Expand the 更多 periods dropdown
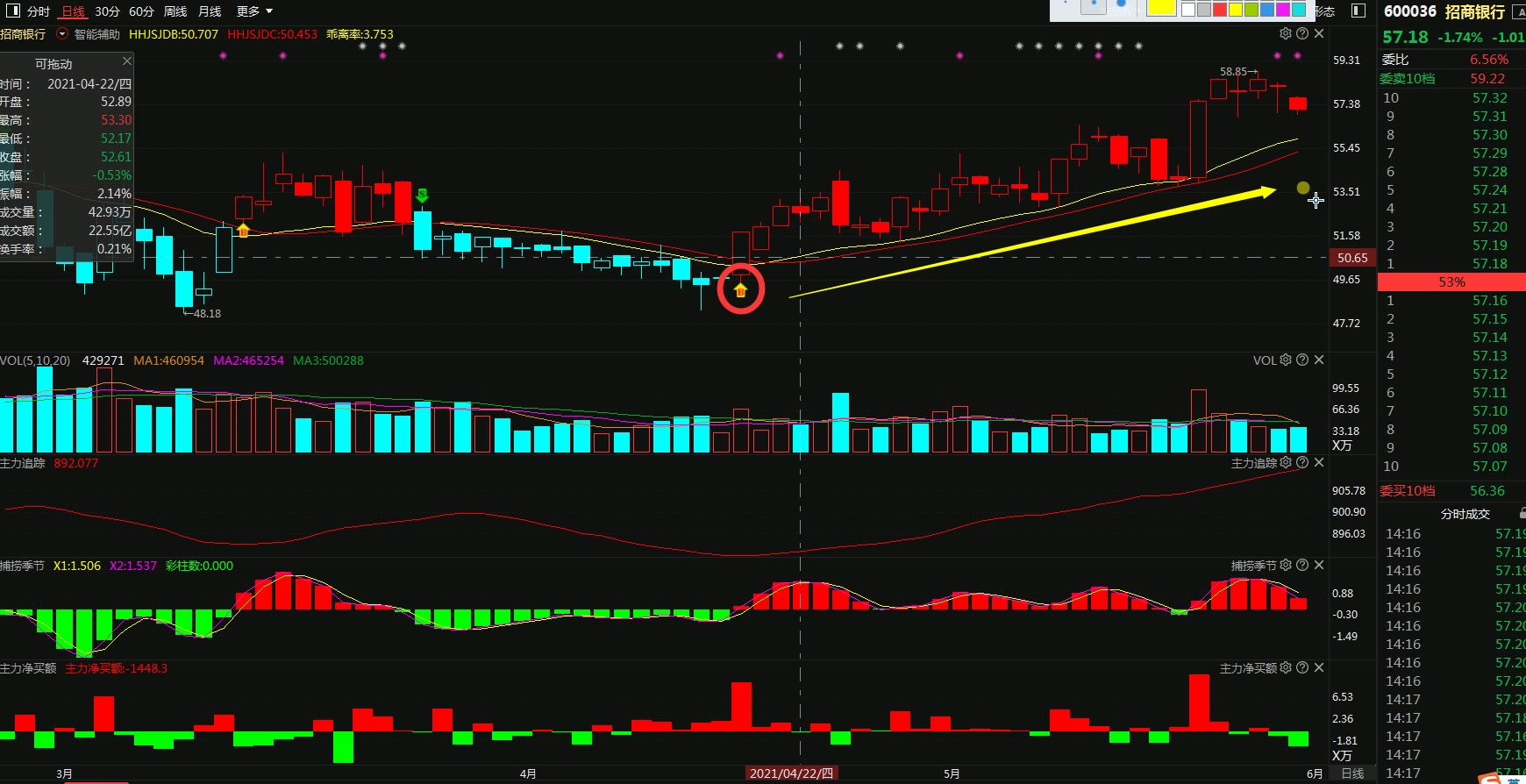Viewport: 1526px width, 784px height. [x=254, y=11]
